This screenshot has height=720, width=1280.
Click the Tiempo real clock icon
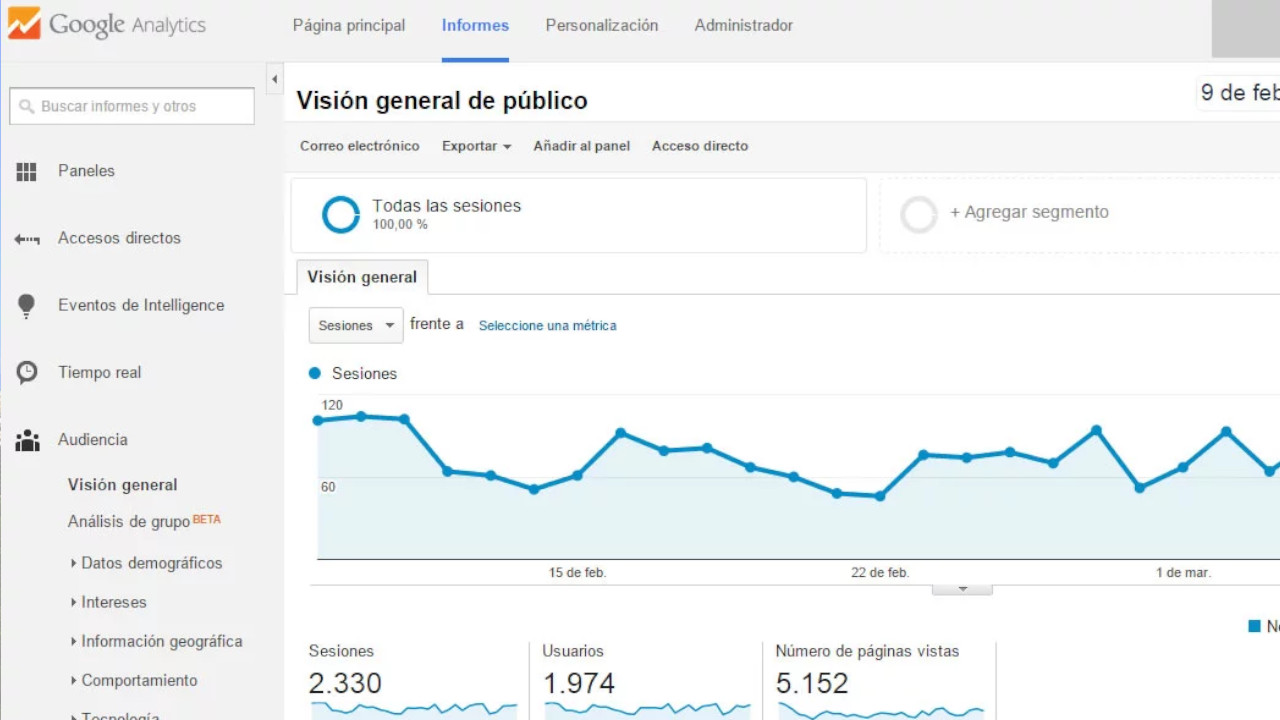pos(26,372)
